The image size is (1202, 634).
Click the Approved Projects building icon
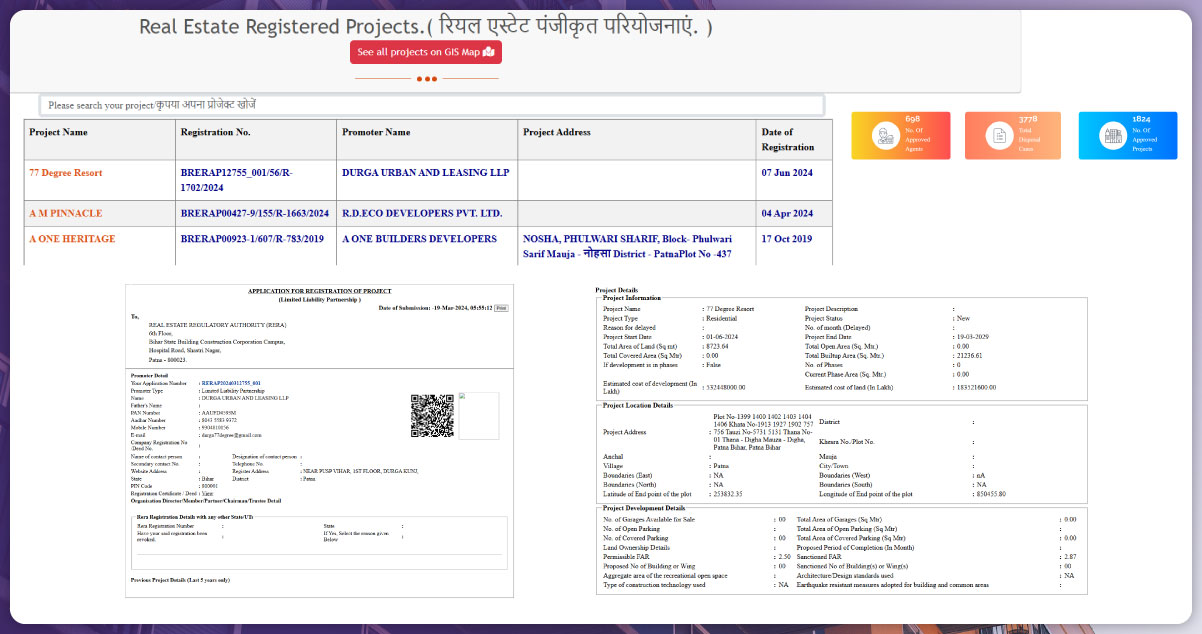point(1112,137)
